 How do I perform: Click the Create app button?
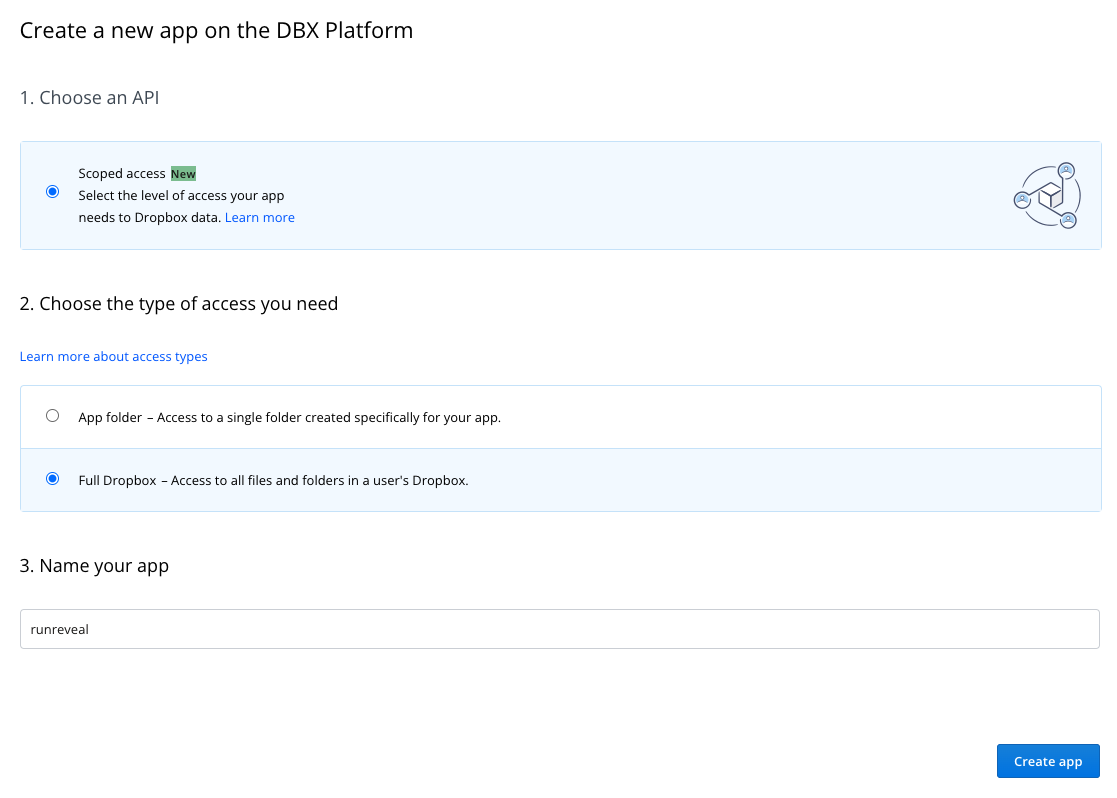(x=1048, y=761)
